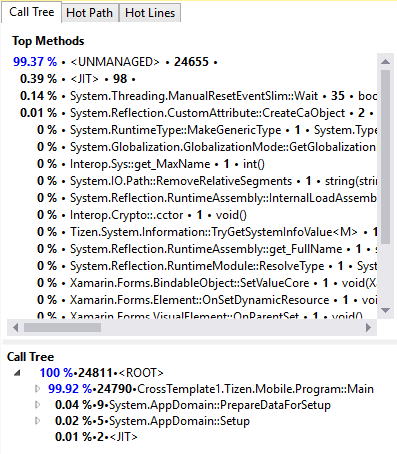
Task: Select the GlobalizationMode::GetGlobalization row
Action: pos(207,147)
